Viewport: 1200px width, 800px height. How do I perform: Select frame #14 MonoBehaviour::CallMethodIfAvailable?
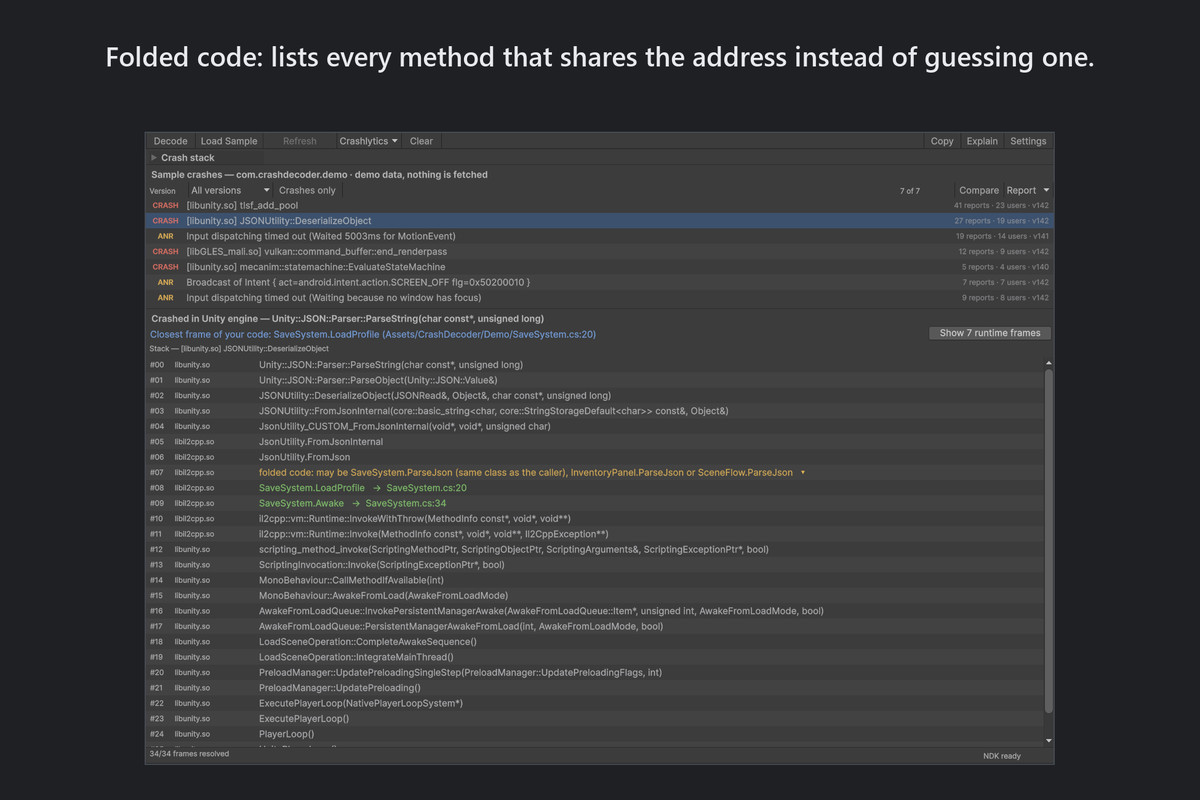tap(595, 580)
